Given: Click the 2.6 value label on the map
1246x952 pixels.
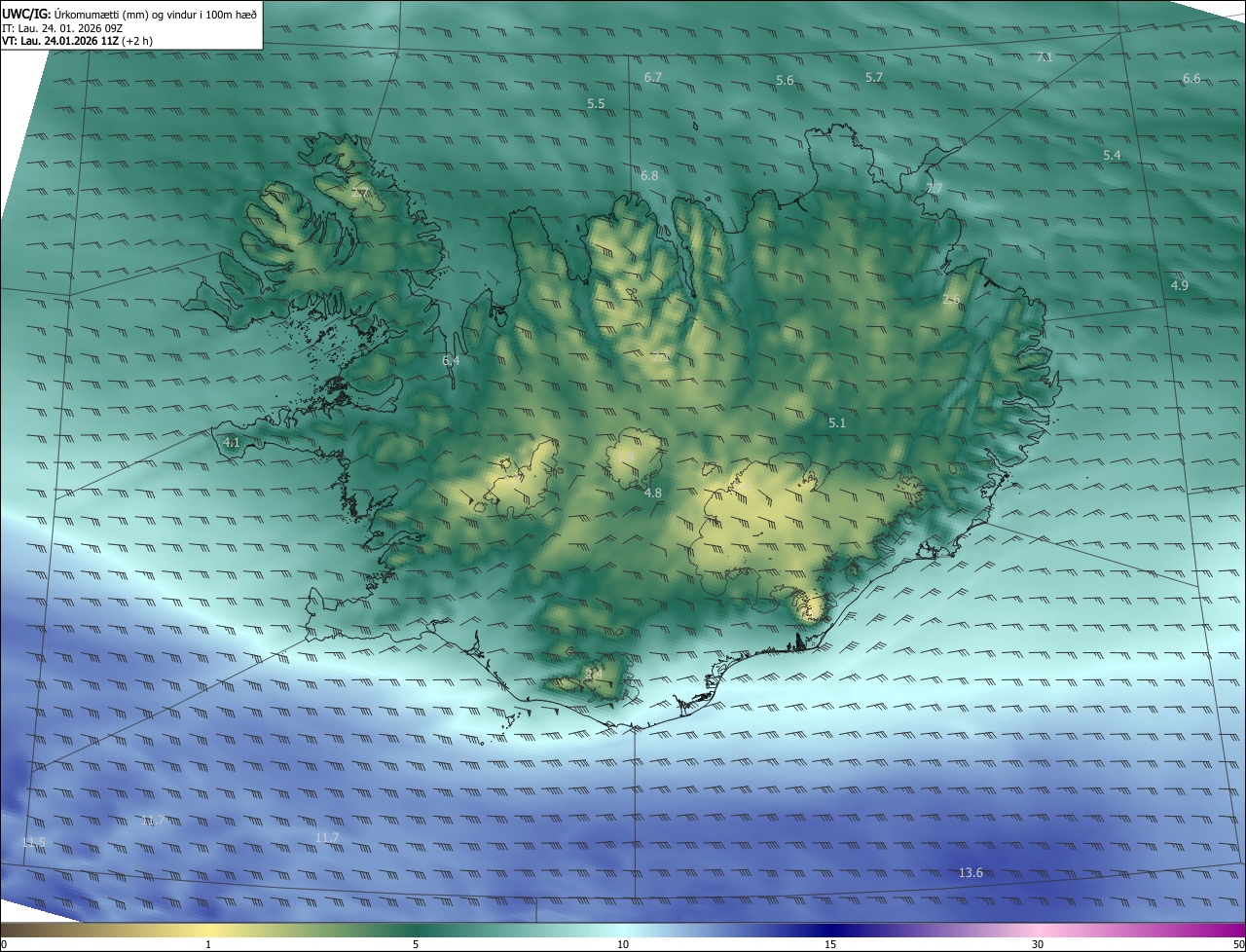Looking at the screenshot, I should (x=951, y=300).
